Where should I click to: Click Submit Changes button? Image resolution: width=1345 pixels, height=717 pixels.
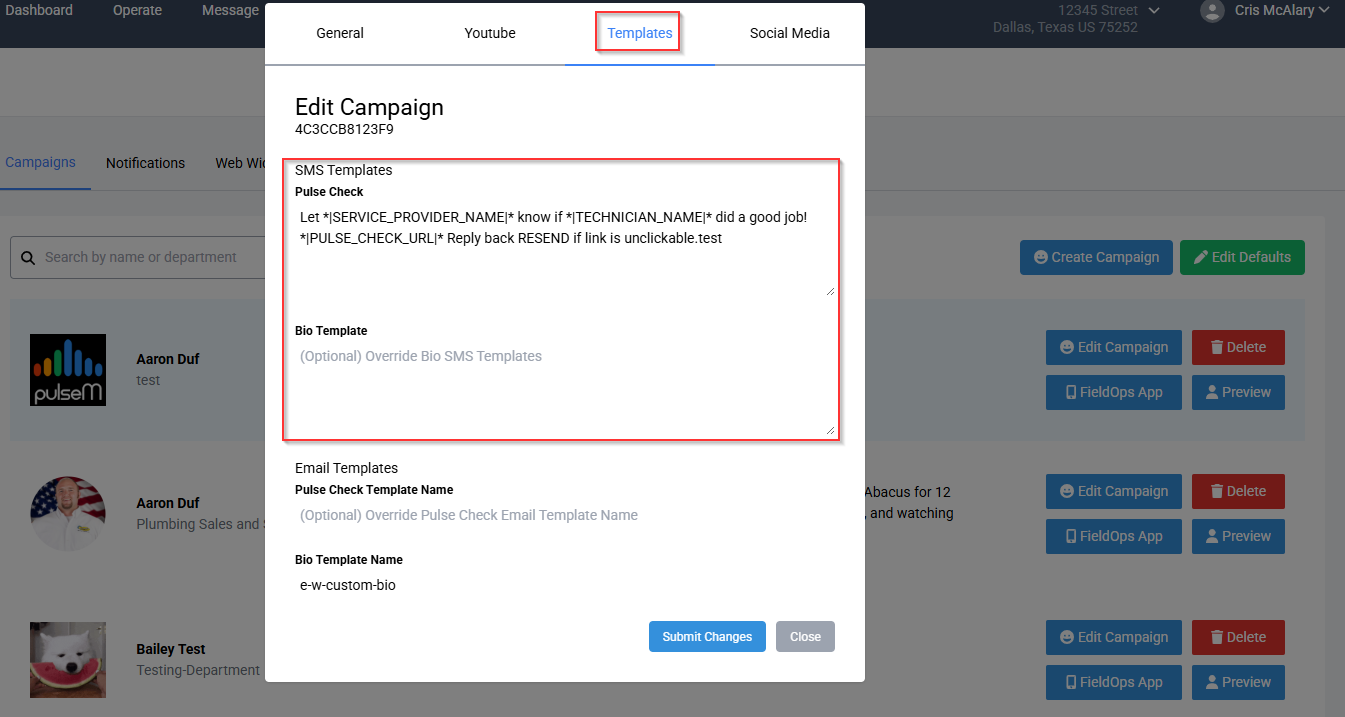tap(707, 637)
